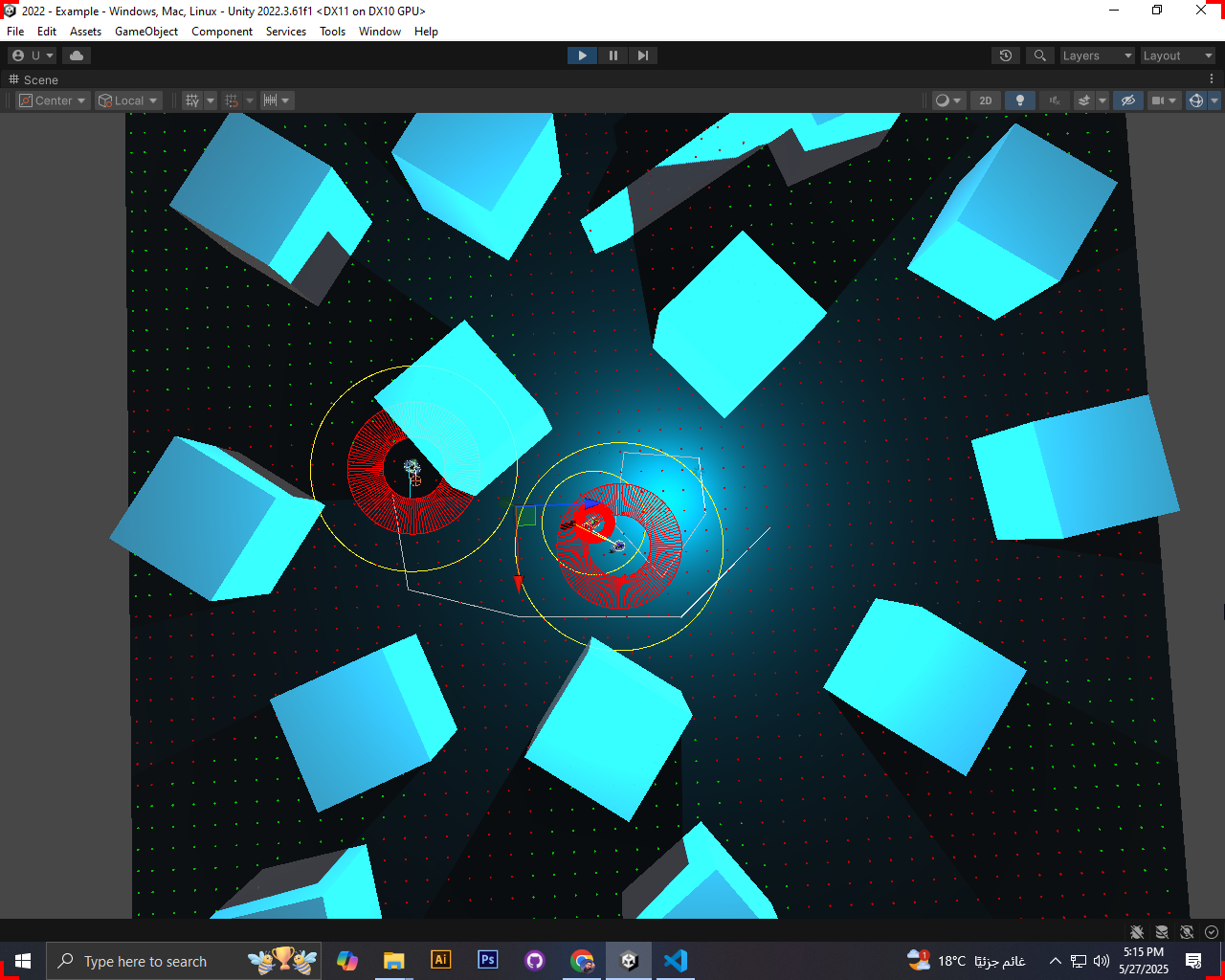
Task: Open Unity search magnifier
Action: pos(1040,56)
